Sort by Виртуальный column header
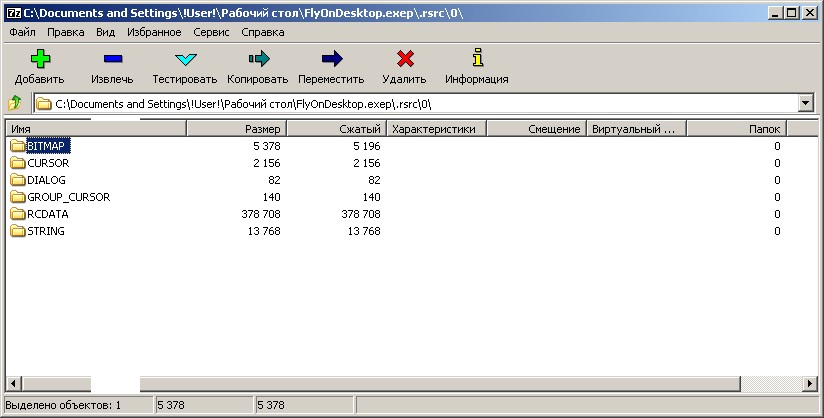The width and height of the screenshot is (824, 418). point(636,129)
